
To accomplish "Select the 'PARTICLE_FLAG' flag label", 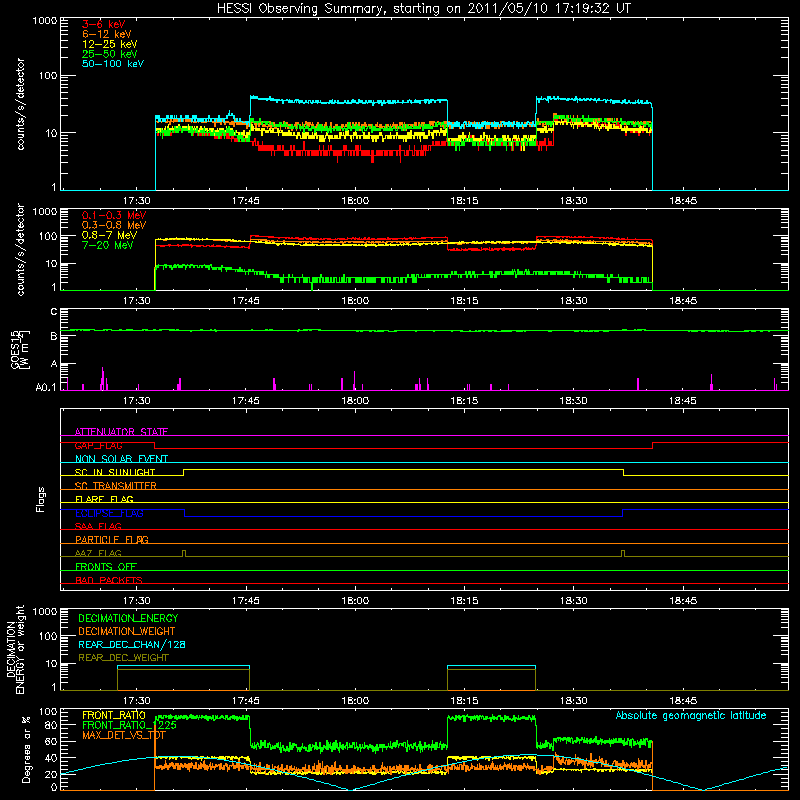I will point(112,539).
